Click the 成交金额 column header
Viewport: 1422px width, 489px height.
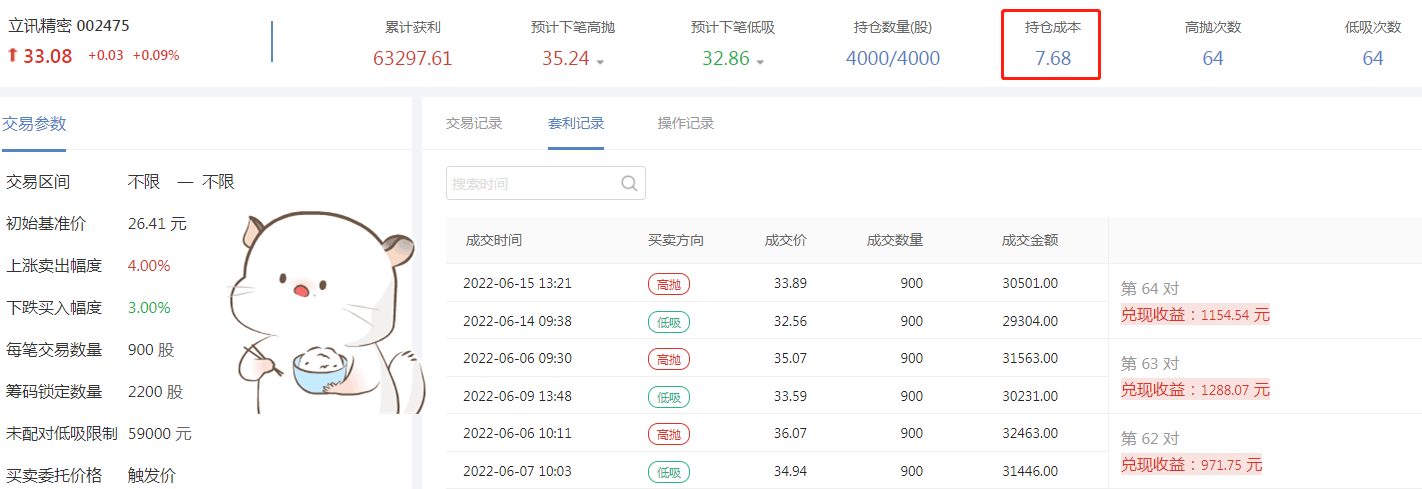pos(1030,240)
